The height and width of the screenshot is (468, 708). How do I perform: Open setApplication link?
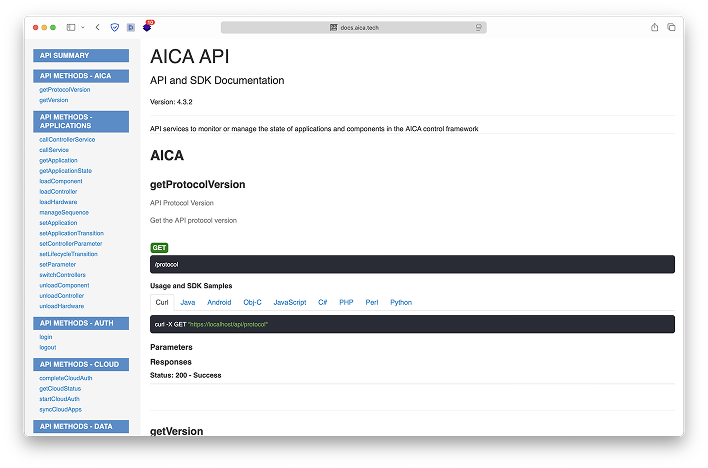58,223
